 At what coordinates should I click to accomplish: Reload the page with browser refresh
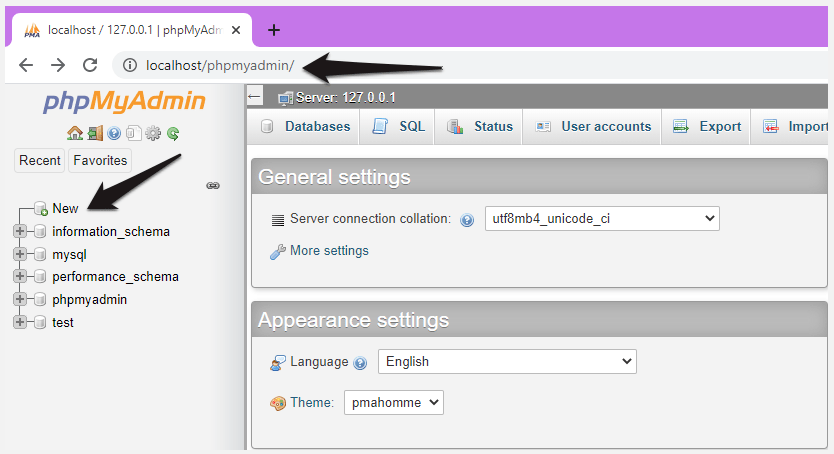pos(90,65)
